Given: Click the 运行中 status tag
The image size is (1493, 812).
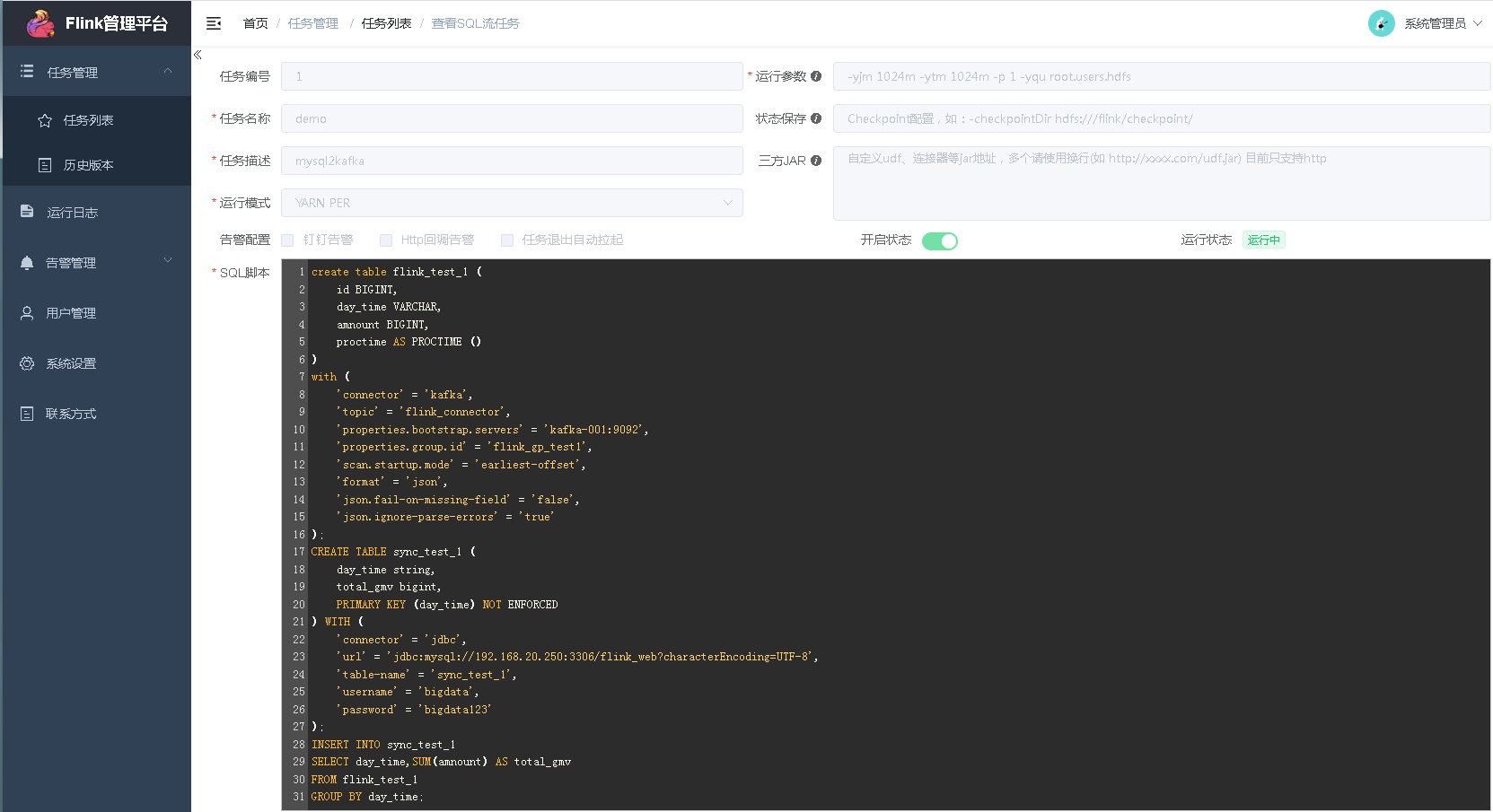Looking at the screenshot, I should click(1263, 240).
